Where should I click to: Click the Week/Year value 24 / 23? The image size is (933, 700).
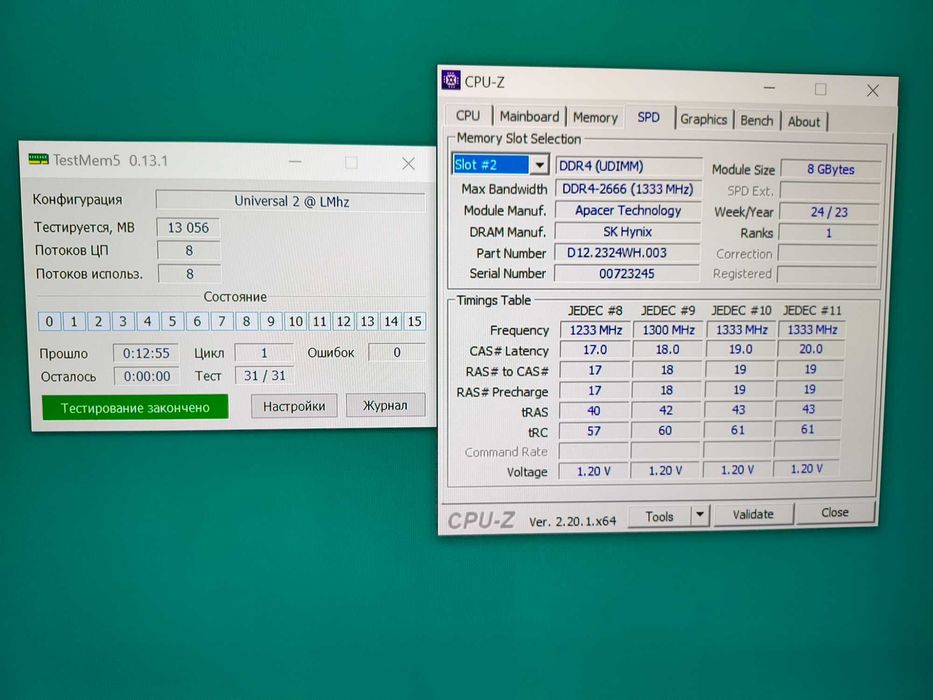[829, 212]
